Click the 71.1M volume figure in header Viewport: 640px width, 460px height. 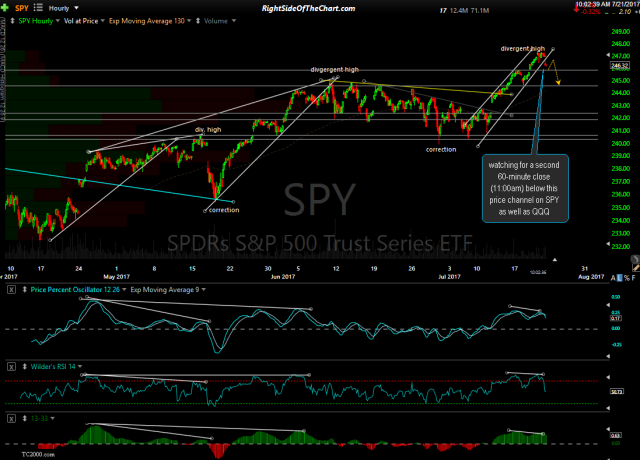pyautogui.click(x=480, y=11)
